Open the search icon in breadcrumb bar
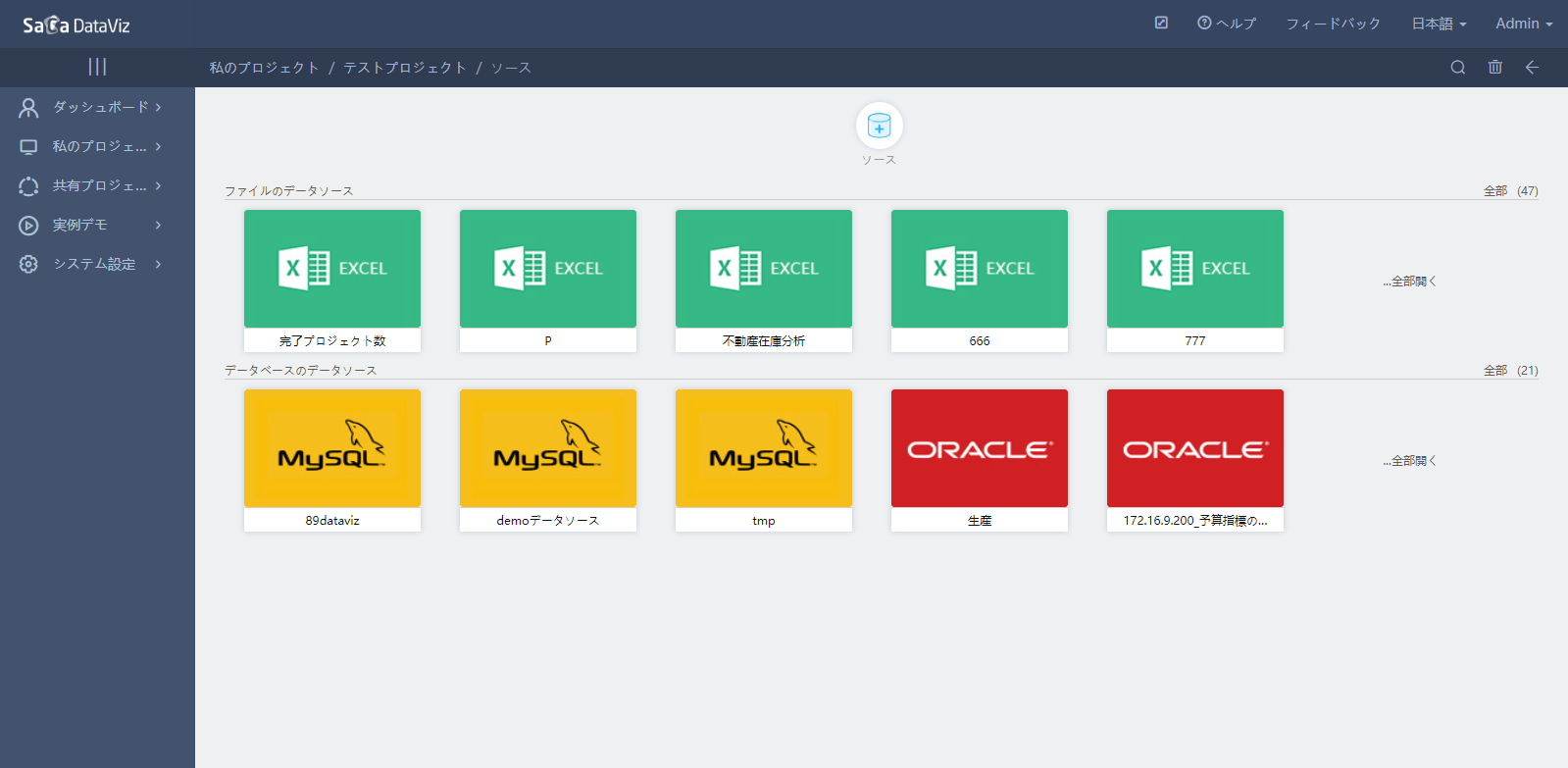 click(1458, 67)
